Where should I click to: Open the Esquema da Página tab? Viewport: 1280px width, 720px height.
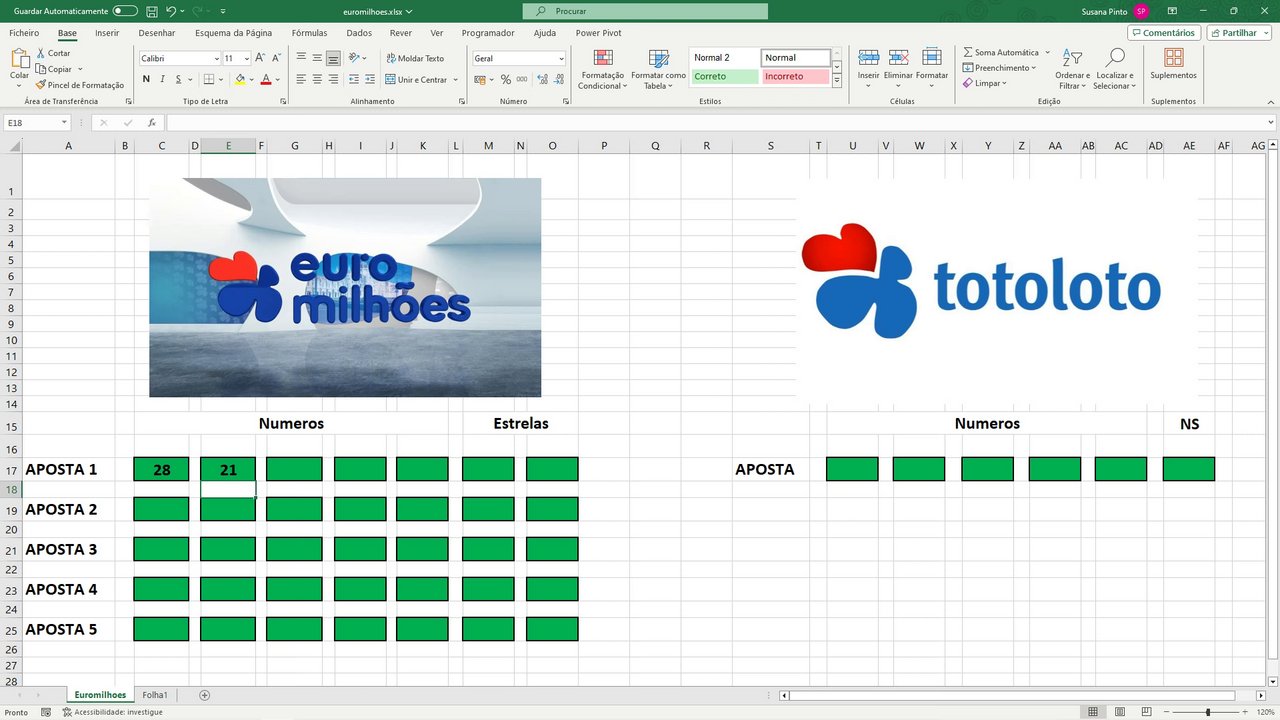click(233, 33)
